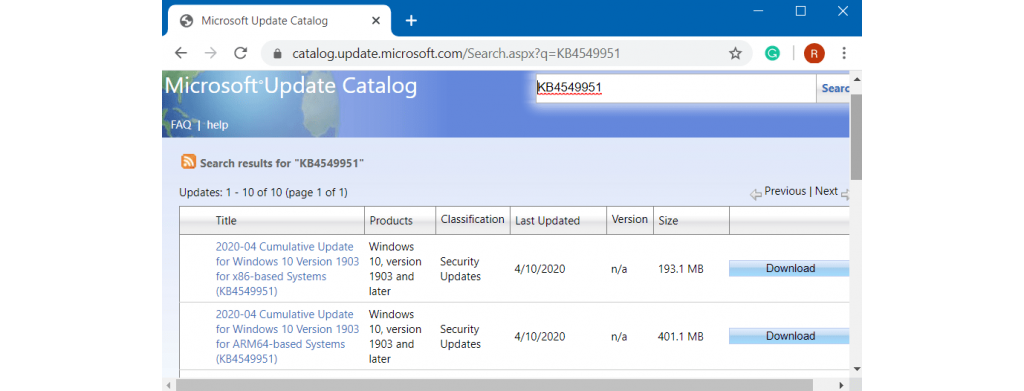
Task: Click the vertical scrollbar up arrow
Action: [x=856, y=79]
